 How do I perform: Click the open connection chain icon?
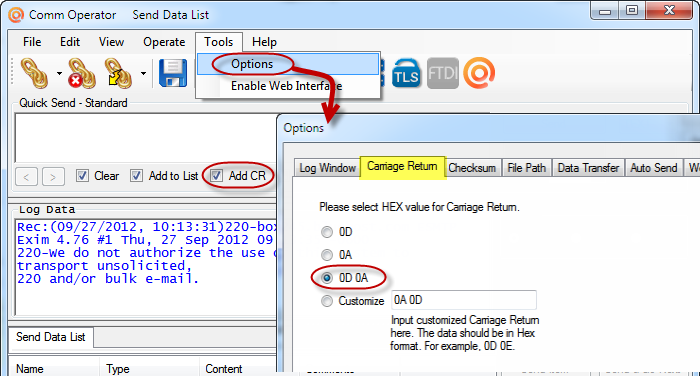pyautogui.click(x=34, y=73)
